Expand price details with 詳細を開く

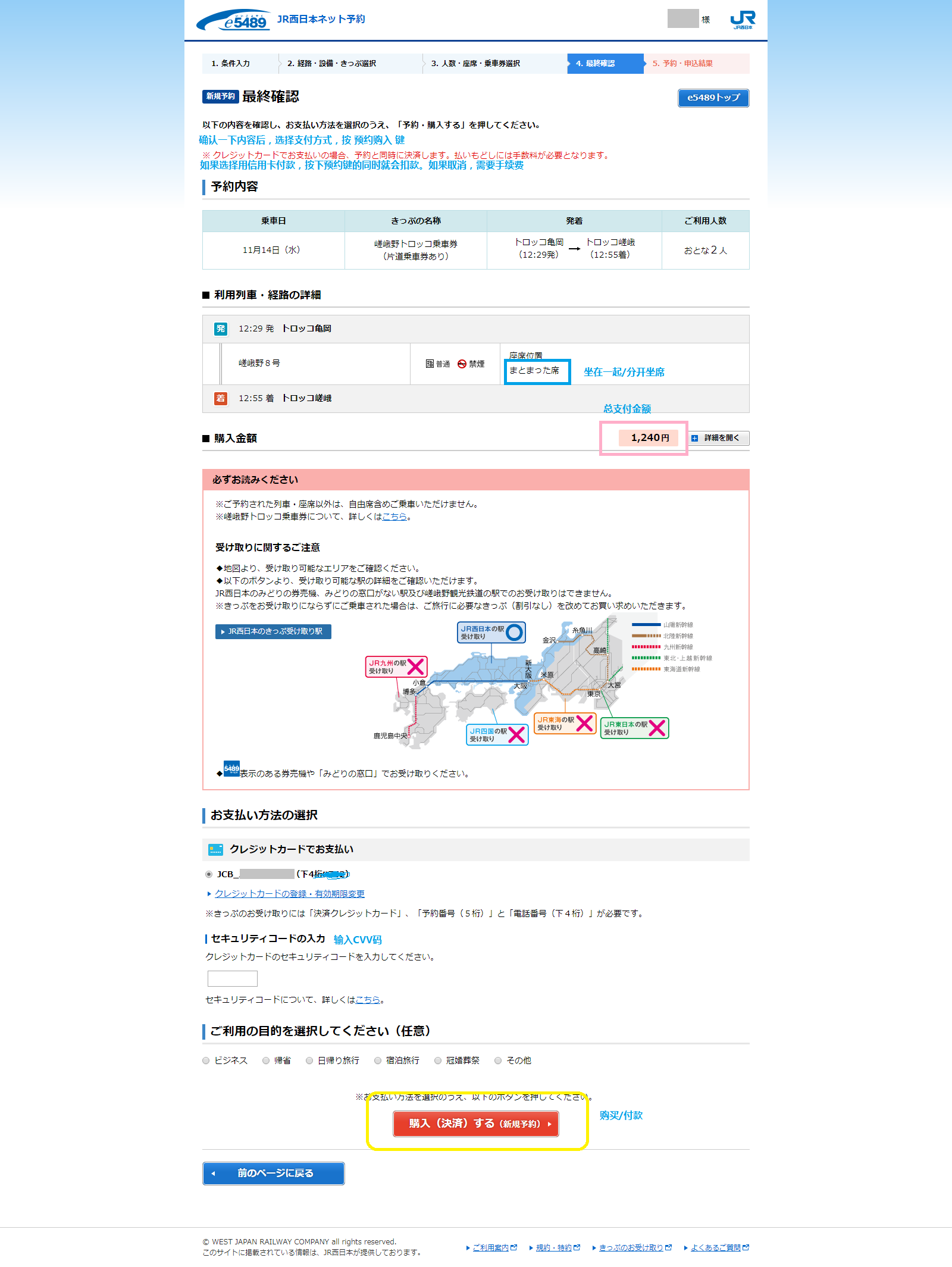[x=719, y=438]
